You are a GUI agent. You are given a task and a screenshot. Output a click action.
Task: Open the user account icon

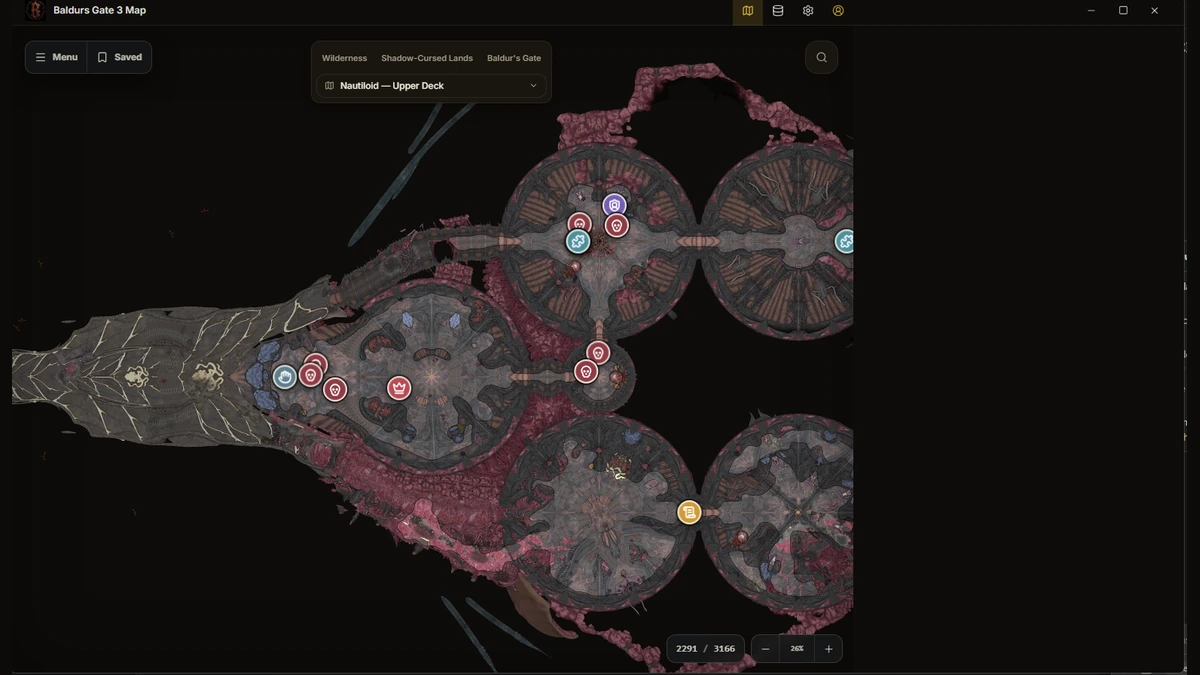(838, 11)
